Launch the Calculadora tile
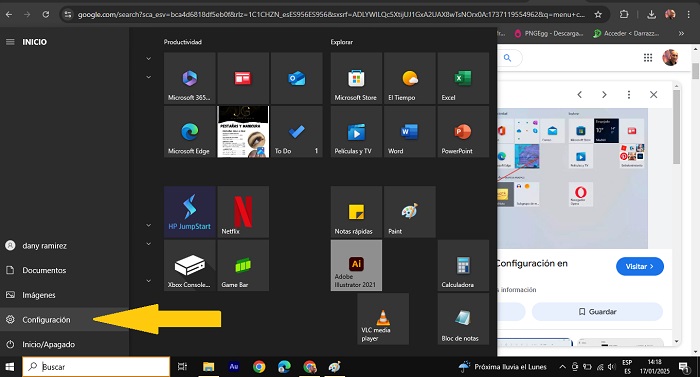The height and width of the screenshot is (377, 700). coord(463,265)
